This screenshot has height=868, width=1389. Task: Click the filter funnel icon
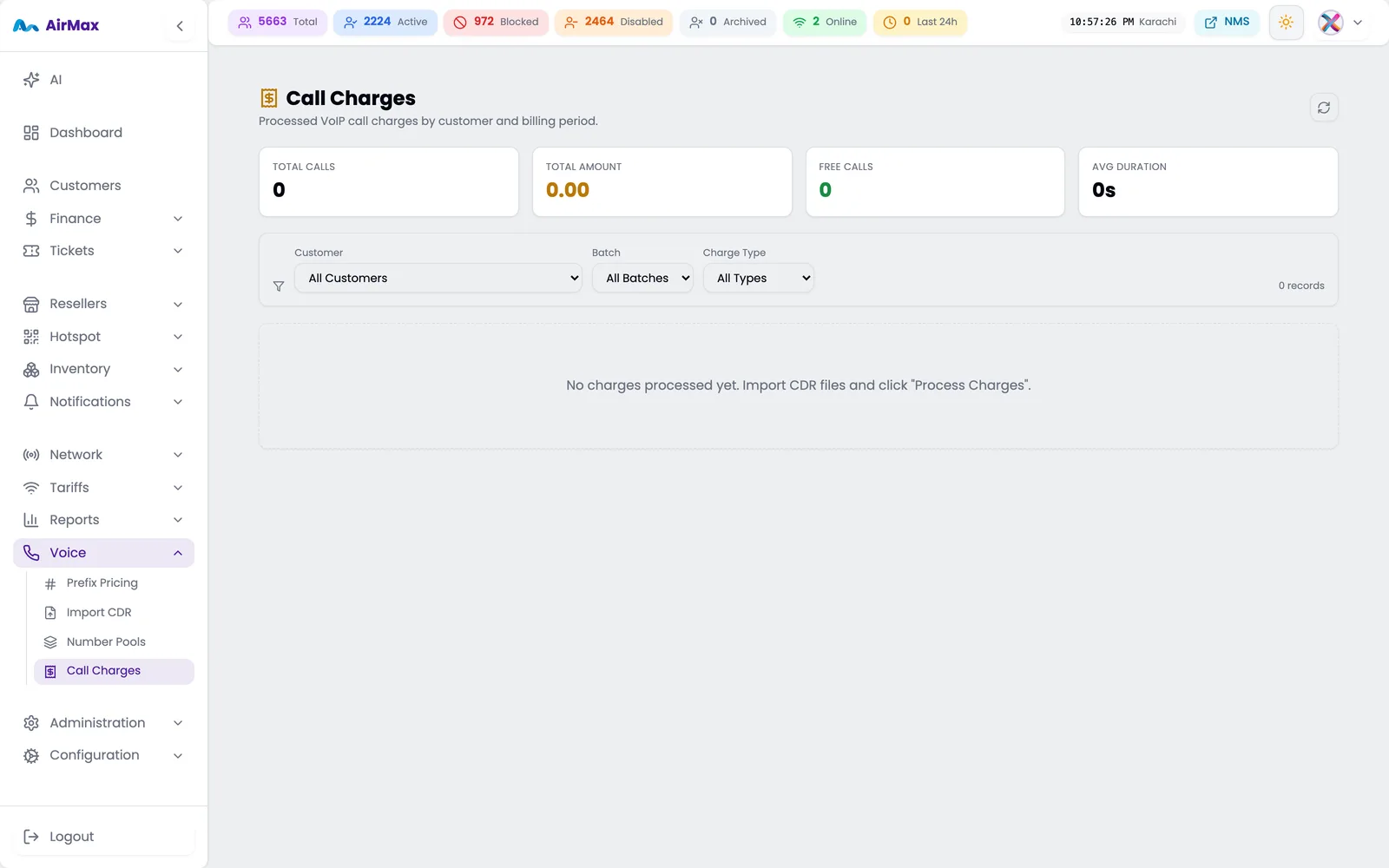(279, 286)
